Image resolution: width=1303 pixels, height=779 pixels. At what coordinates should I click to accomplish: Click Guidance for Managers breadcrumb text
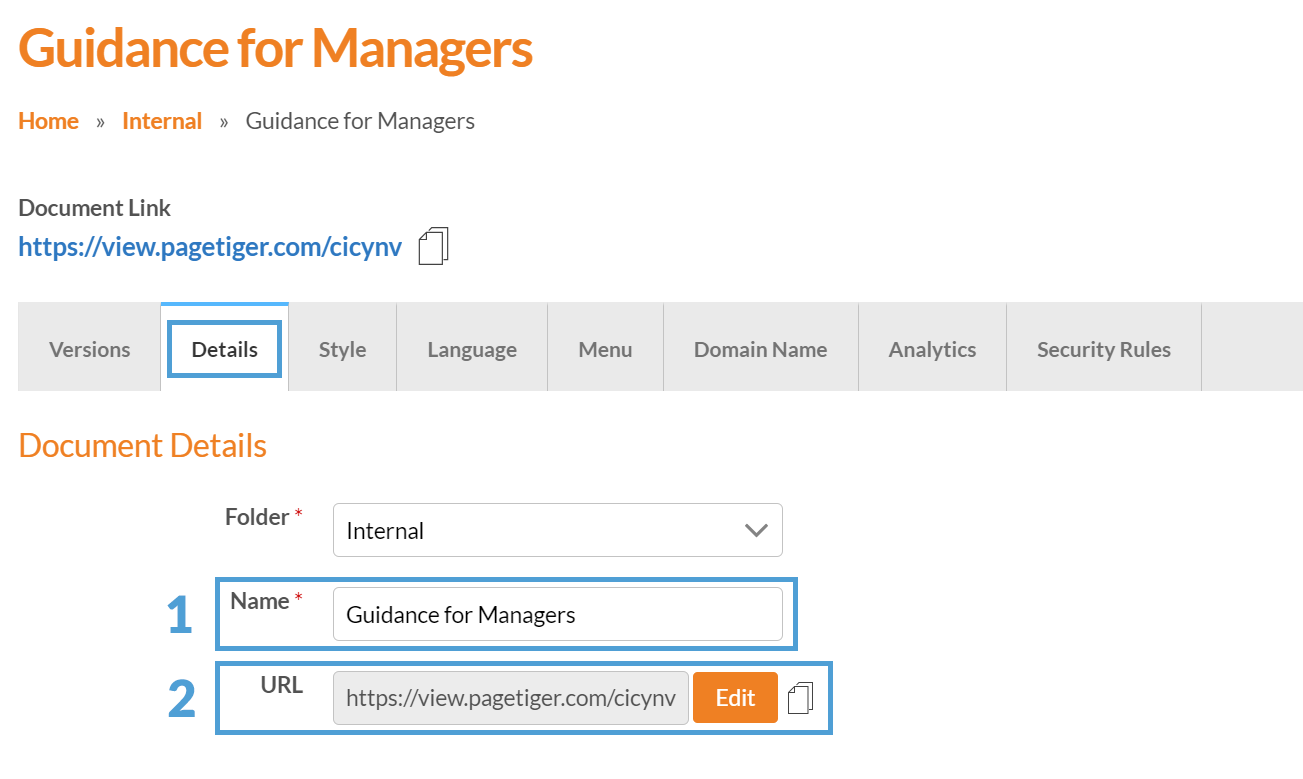coord(360,121)
